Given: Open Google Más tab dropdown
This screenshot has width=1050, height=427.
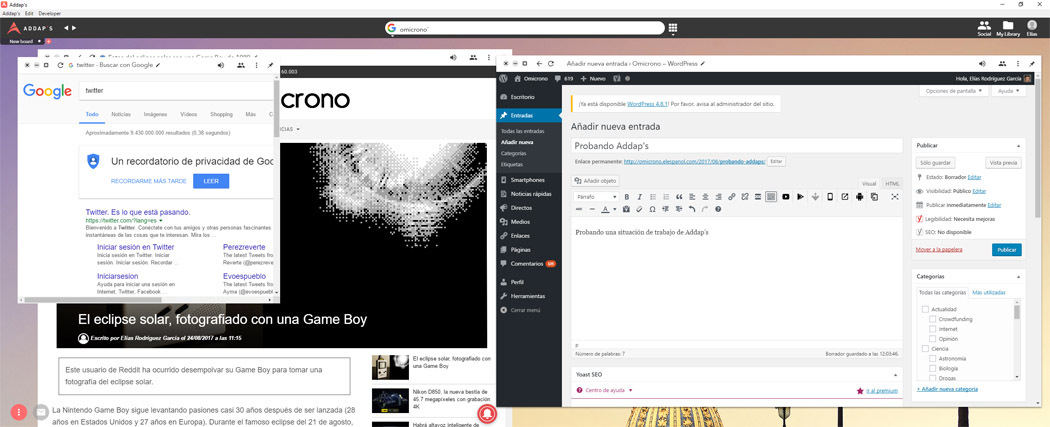Looking at the screenshot, I should coord(250,114).
